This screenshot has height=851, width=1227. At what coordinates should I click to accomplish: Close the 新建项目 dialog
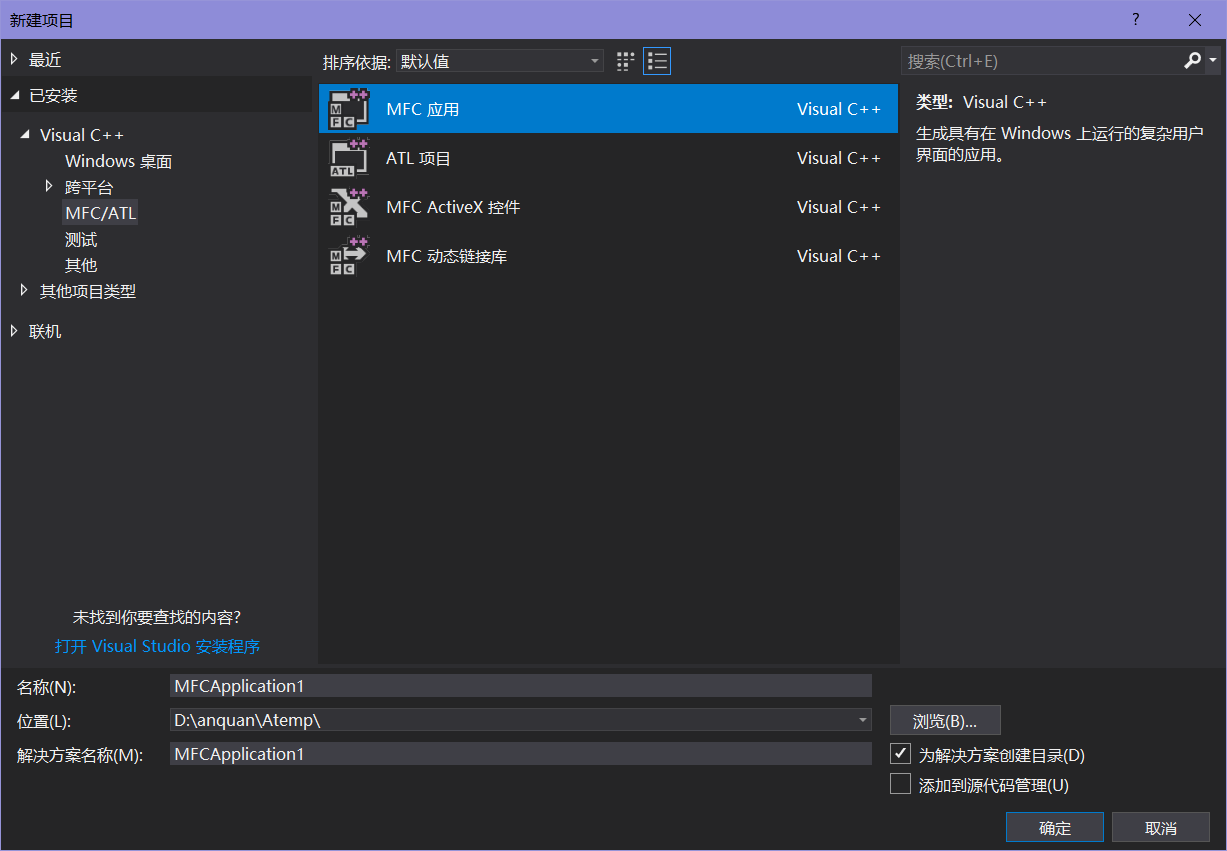pos(1195,20)
